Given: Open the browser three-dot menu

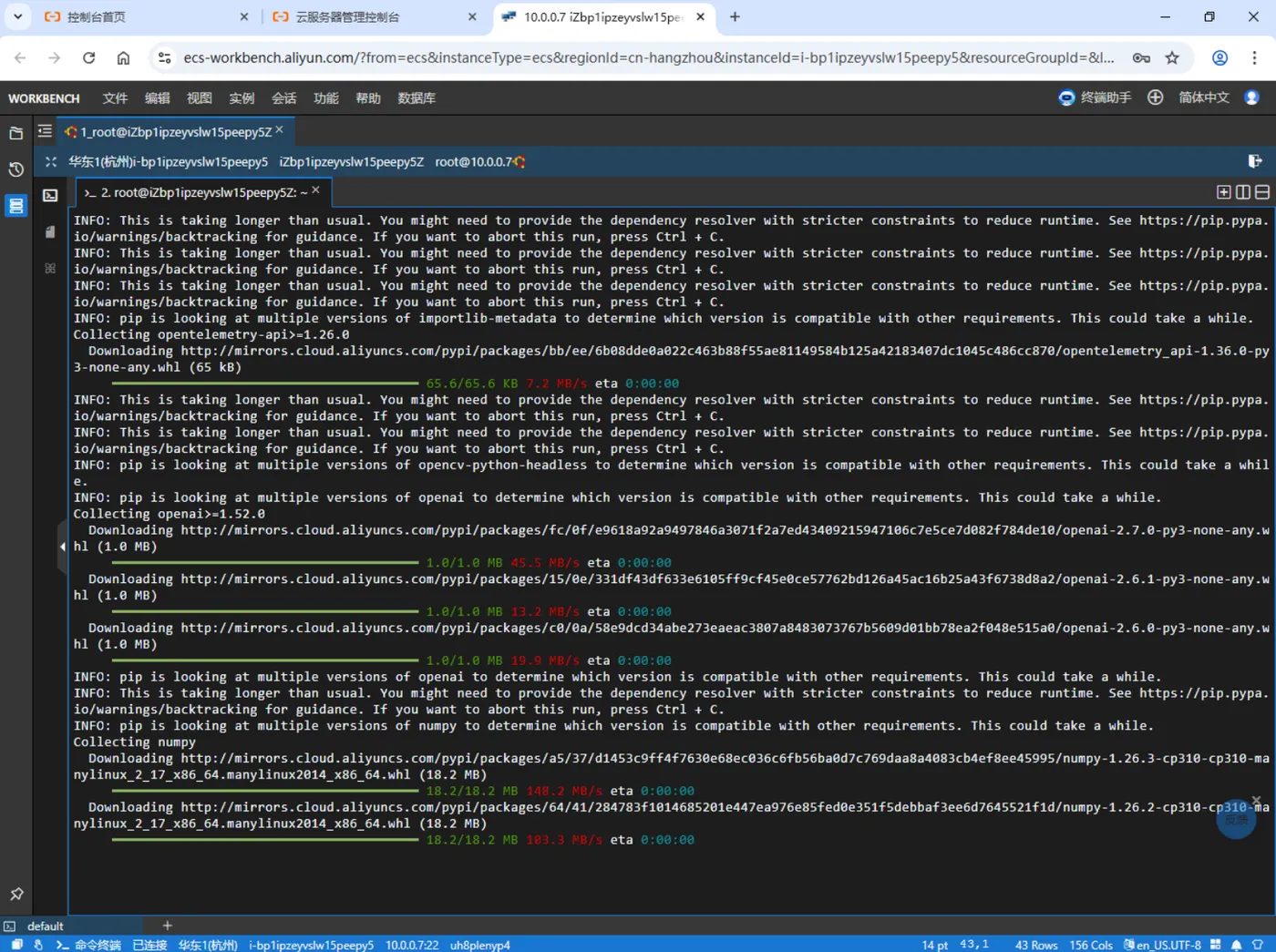Looking at the screenshot, I should tap(1255, 57).
